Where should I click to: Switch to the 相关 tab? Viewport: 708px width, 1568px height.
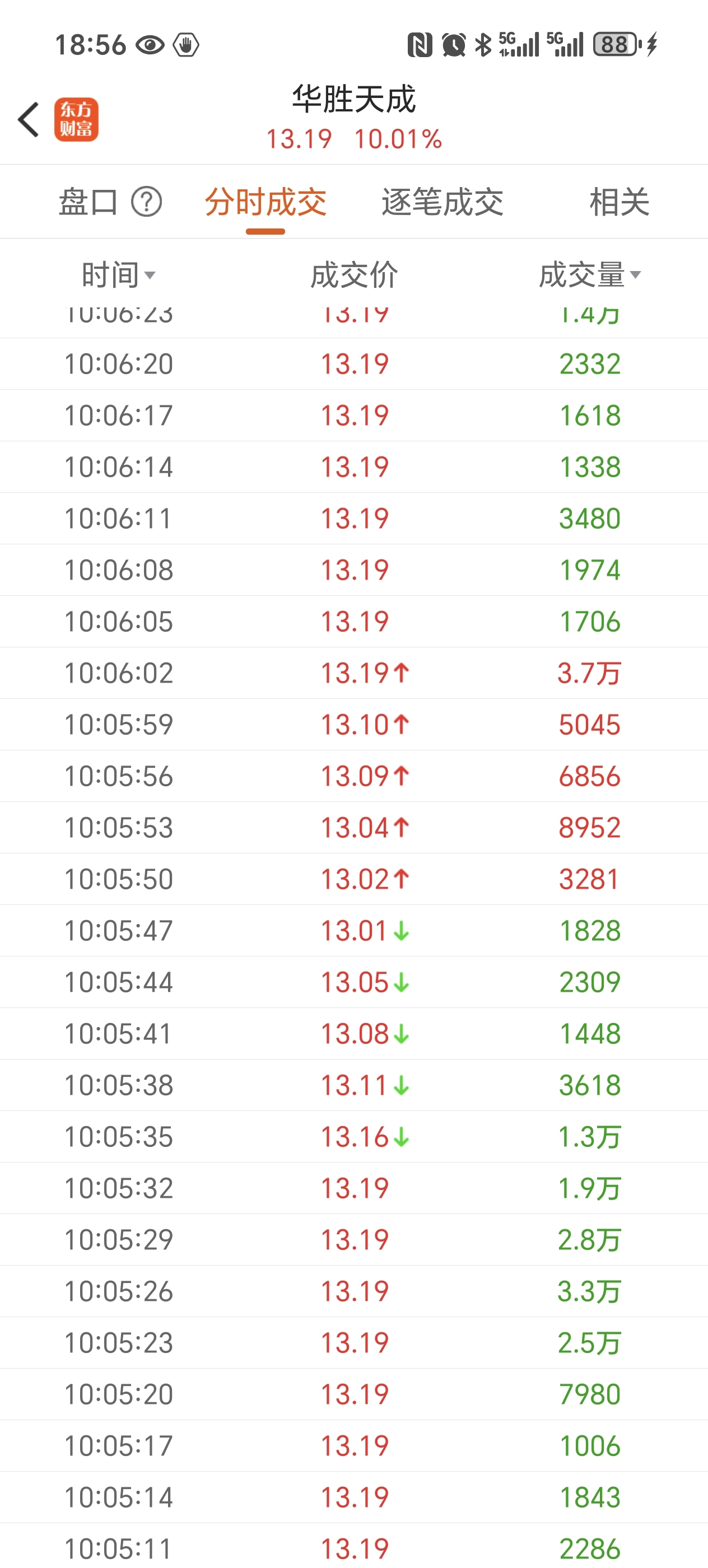pos(619,202)
